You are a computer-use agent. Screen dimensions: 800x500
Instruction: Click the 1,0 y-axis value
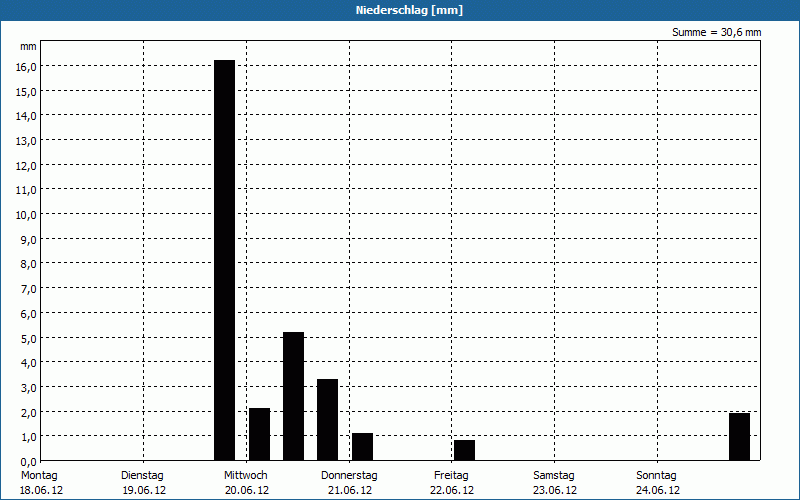coord(29,437)
